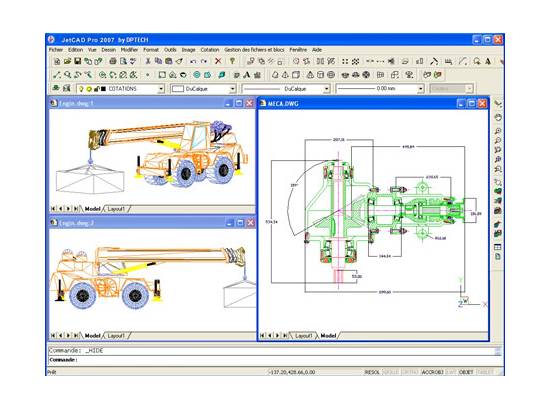Click into the Commande input line
The height and width of the screenshot is (410, 550).
tap(274, 360)
